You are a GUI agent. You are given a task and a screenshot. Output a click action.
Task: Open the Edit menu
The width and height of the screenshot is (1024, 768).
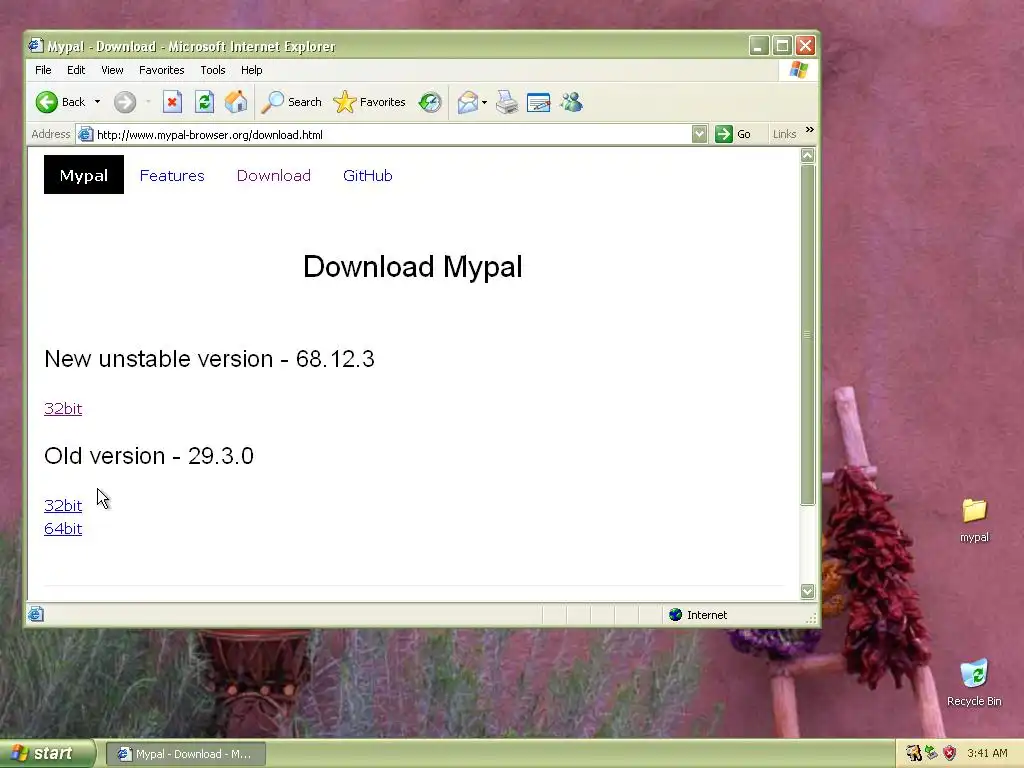pyautogui.click(x=76, y=70)
